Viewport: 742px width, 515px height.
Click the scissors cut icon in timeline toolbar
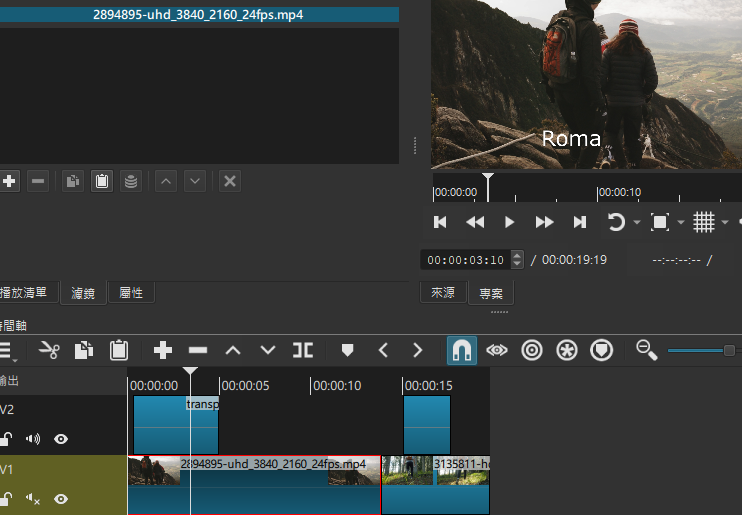click(49, 350)
